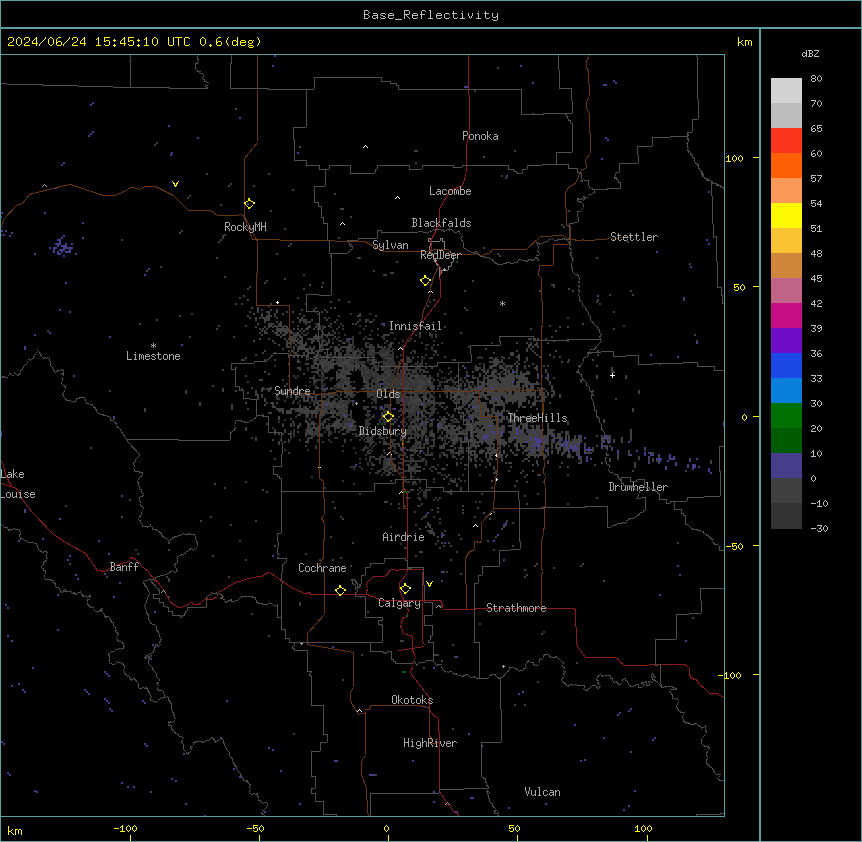862x842 pixels.
Task: Click the yellow diamond marker beside RockyMH
Action: coord(250,204)
